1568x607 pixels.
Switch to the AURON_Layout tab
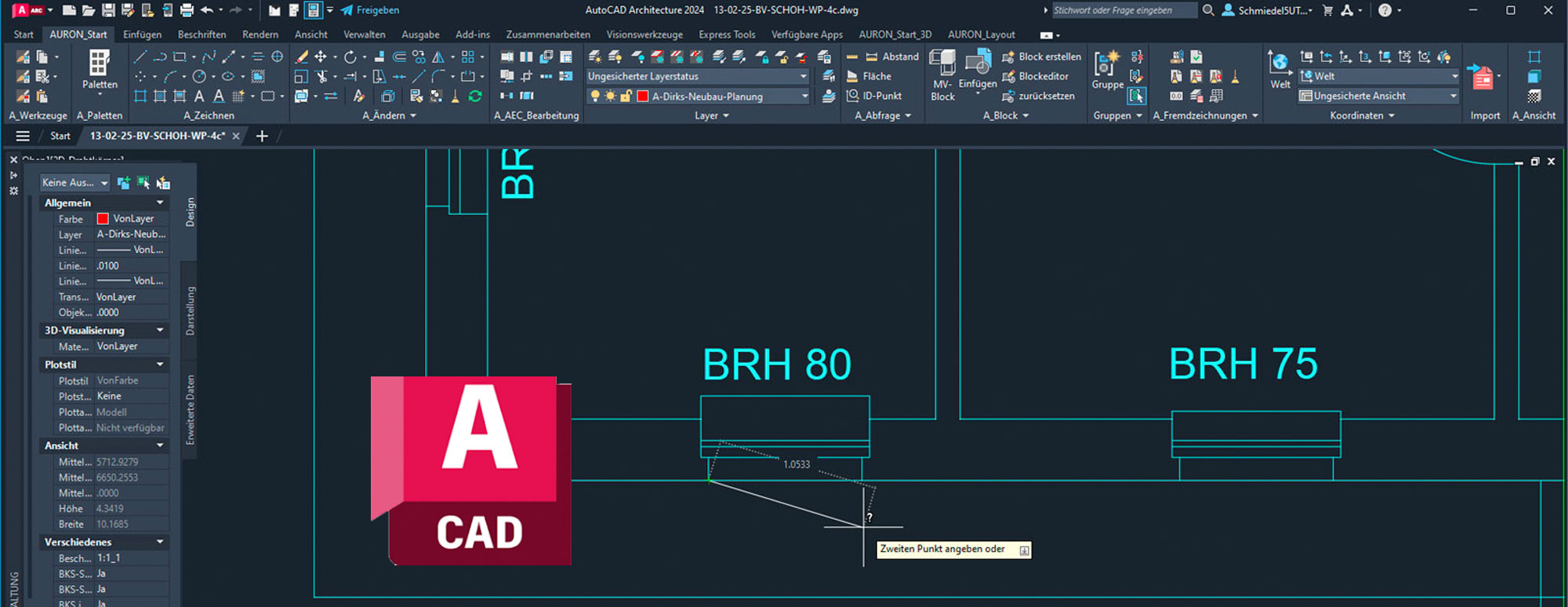click(981, 35)
